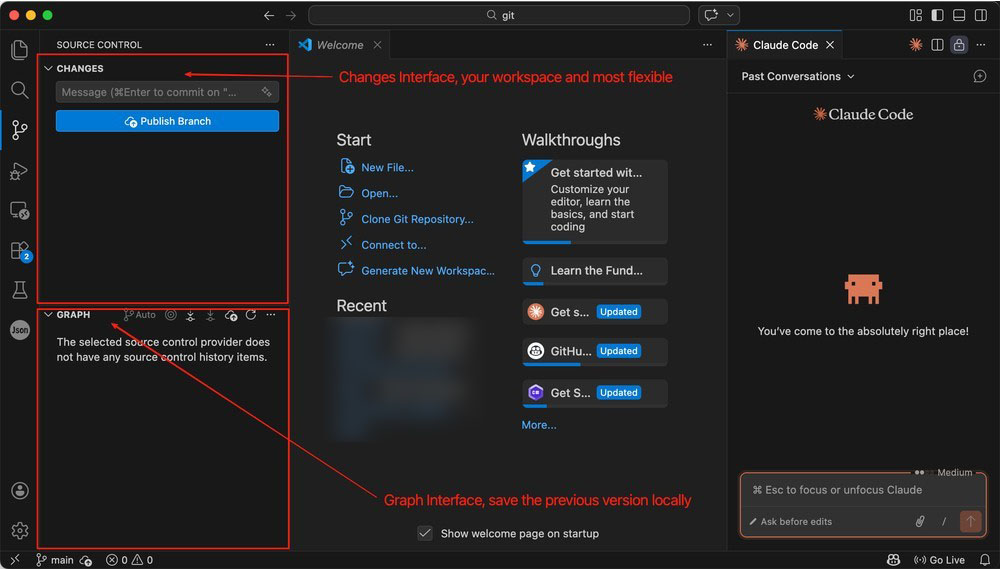
Task: Close the Claude Code tab
Action: (x=830, y=45)
